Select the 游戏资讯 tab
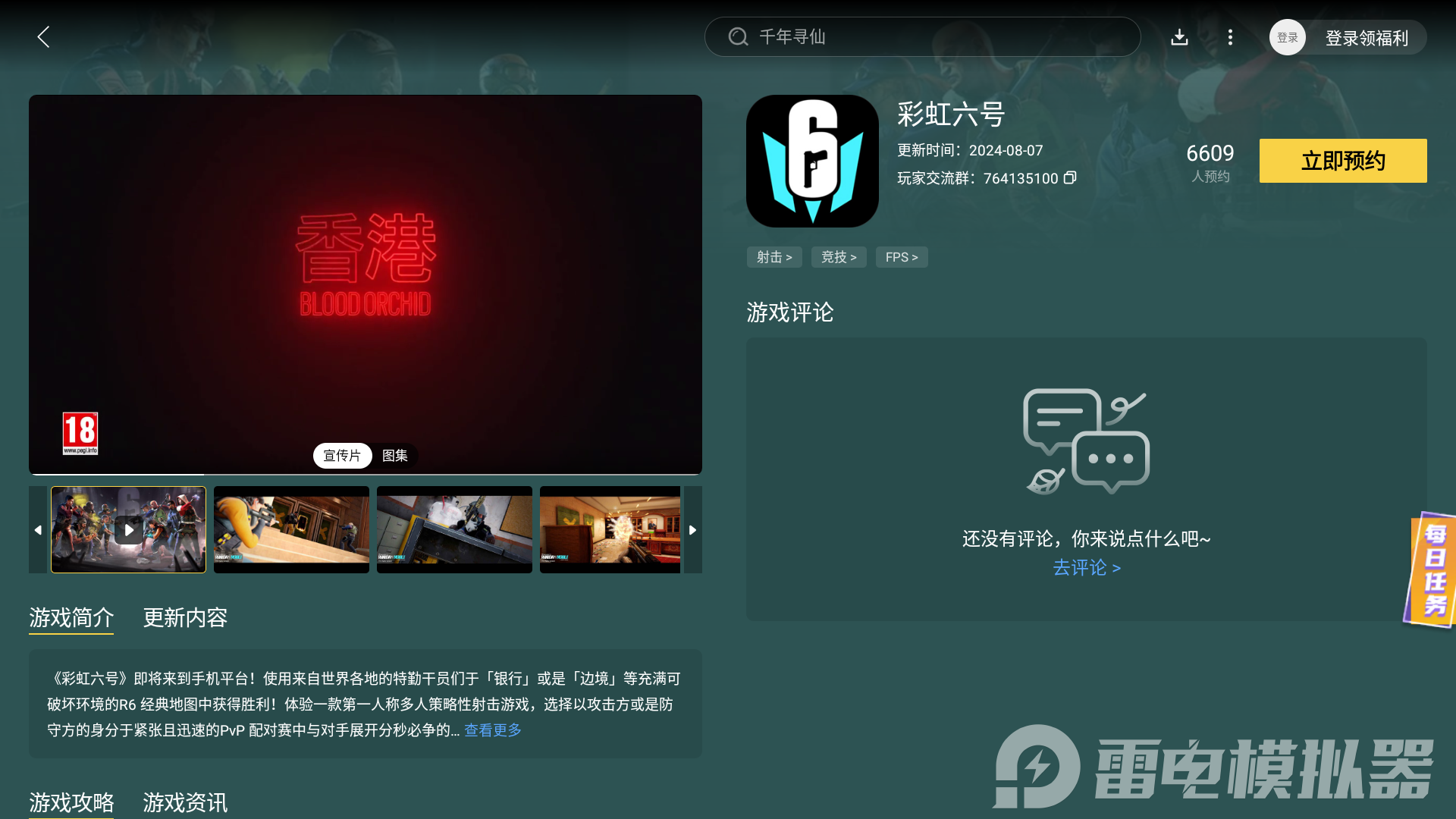Image resolution: width=1456 pixels, height=819 pixels. (x=185, y=802)
